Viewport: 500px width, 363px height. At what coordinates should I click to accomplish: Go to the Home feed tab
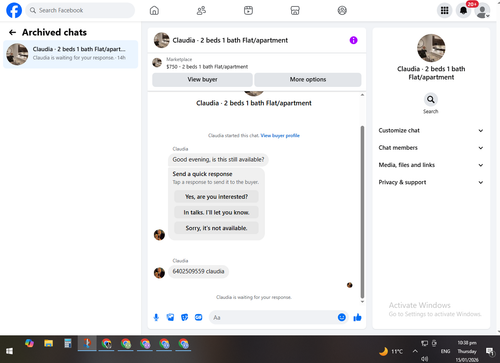(x=154, y=10)
